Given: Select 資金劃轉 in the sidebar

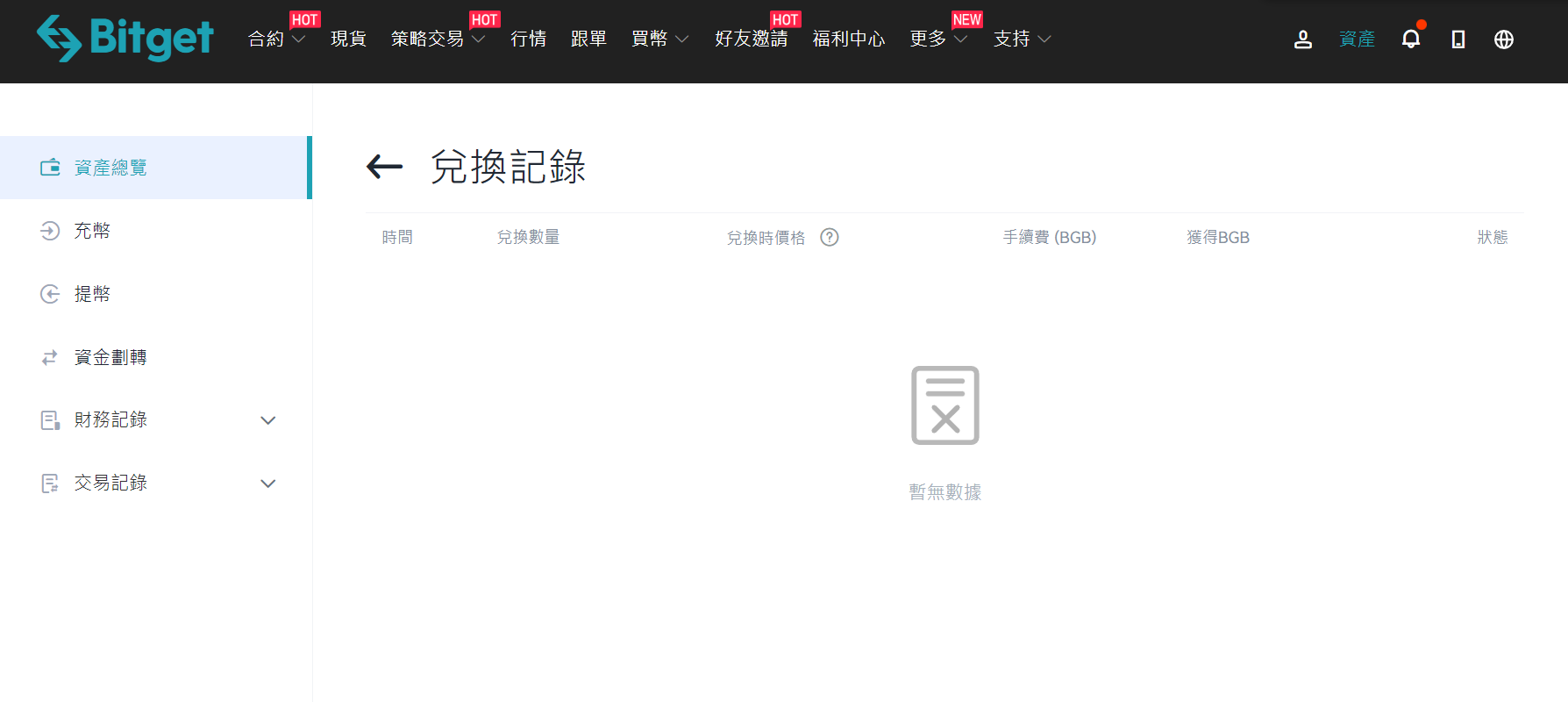Looking at the screenshot, I should [156, 357].
